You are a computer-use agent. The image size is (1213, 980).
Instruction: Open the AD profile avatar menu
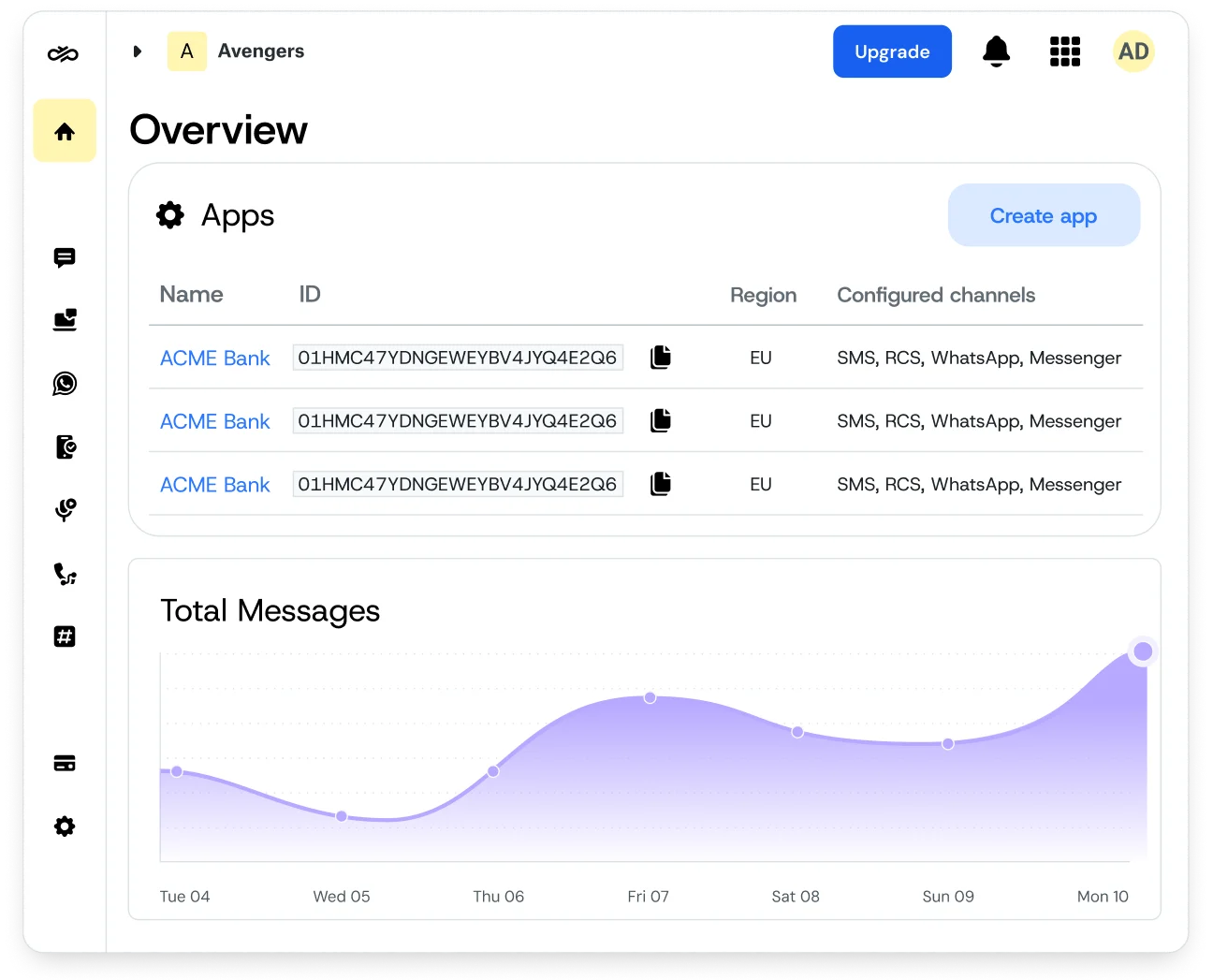coord(1133,51)
